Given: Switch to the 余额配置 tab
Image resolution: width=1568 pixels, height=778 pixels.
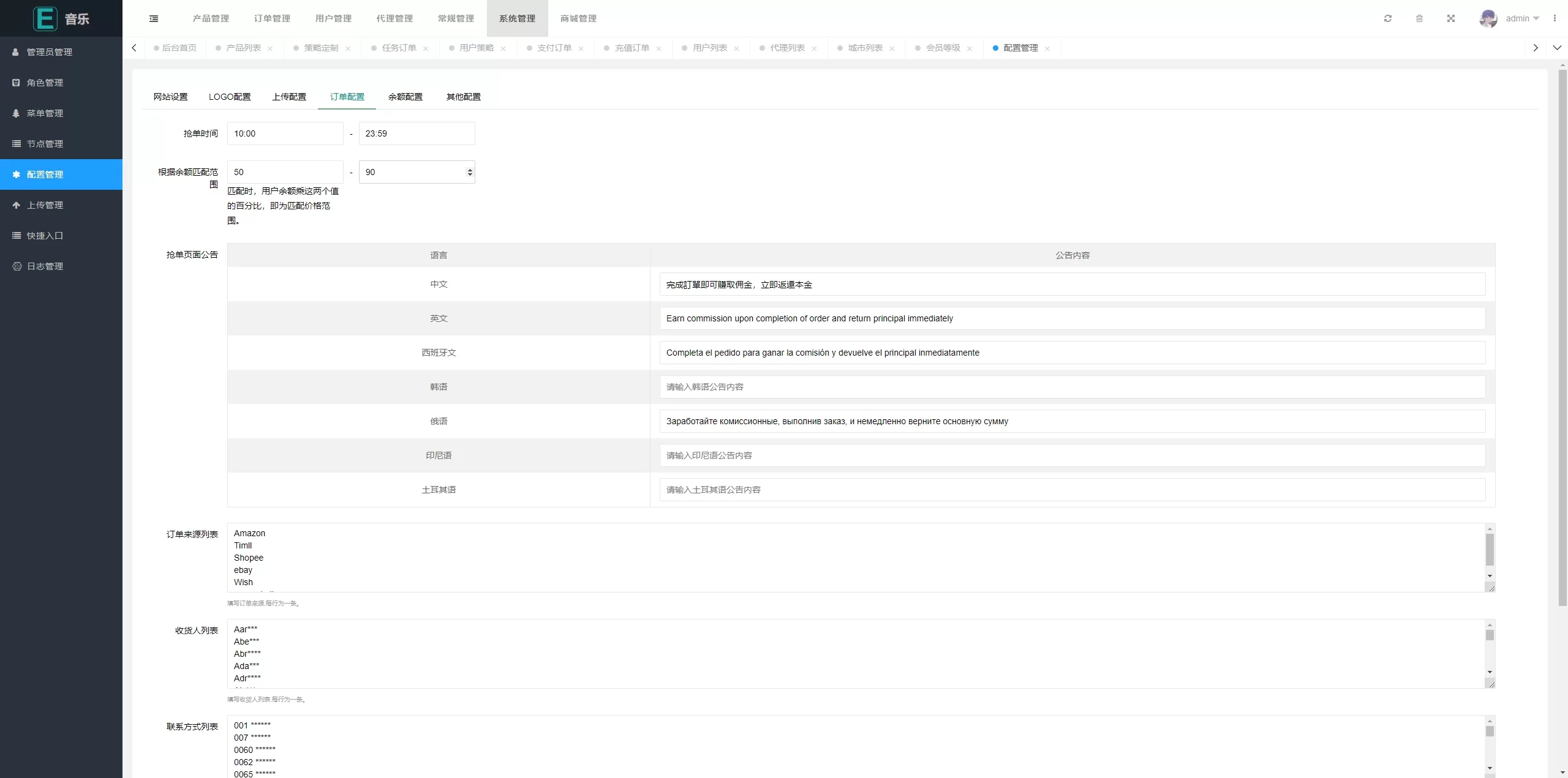Looking at the screenshot, I should [x=405, y=97].
